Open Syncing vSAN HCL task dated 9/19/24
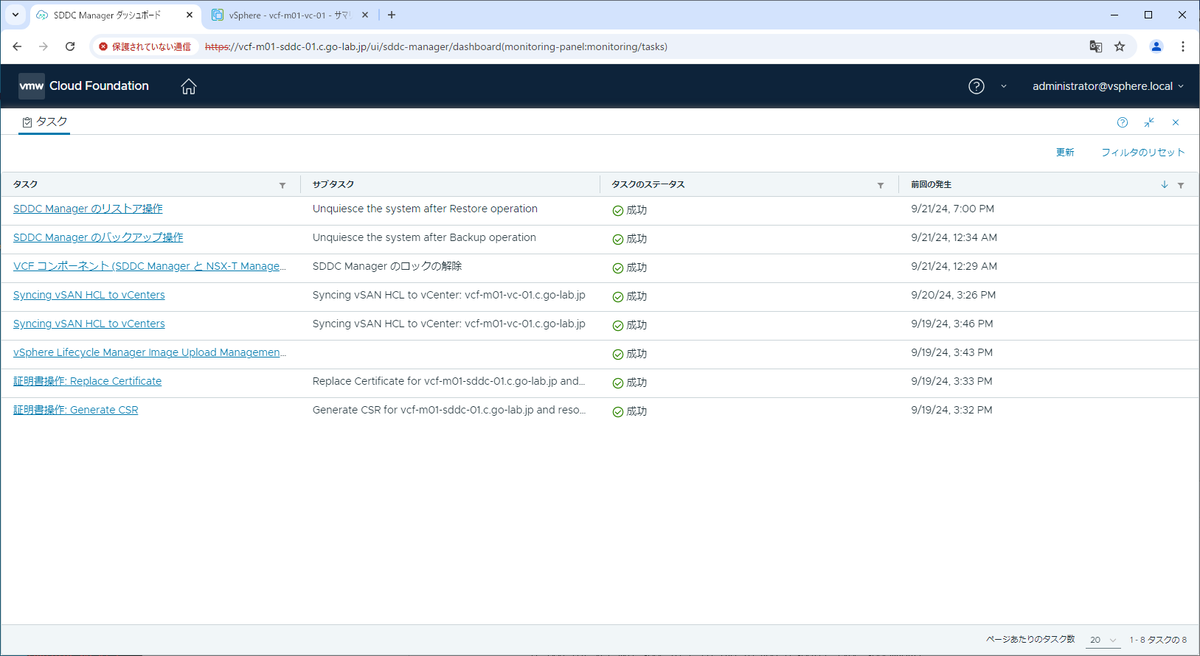The width and height of the screenshot is (1200, 656). [89, 324]
